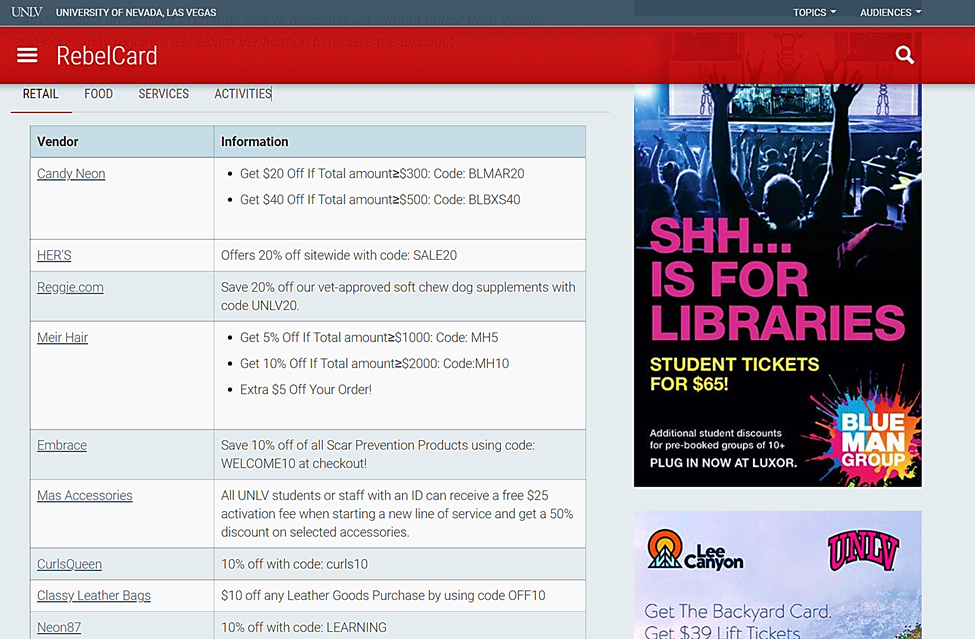Open the Lee Canyon Backyard Card ad

click(x=777, y=575)
